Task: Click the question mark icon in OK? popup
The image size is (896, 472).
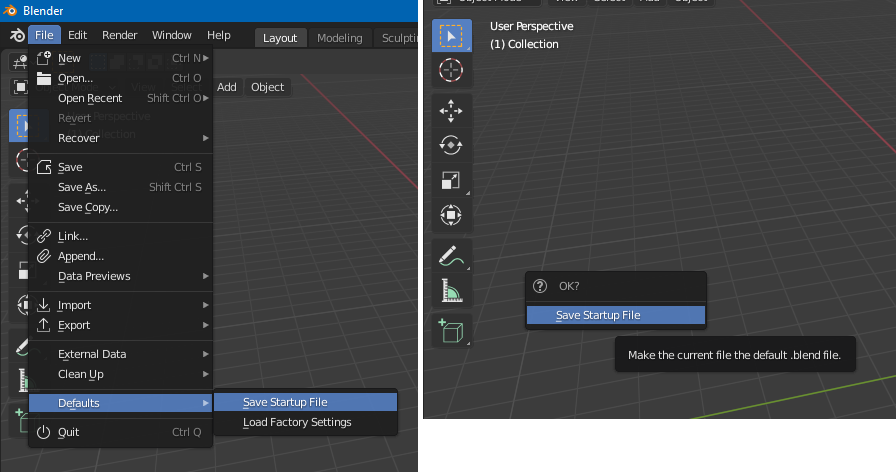Action: coord(540,286)
